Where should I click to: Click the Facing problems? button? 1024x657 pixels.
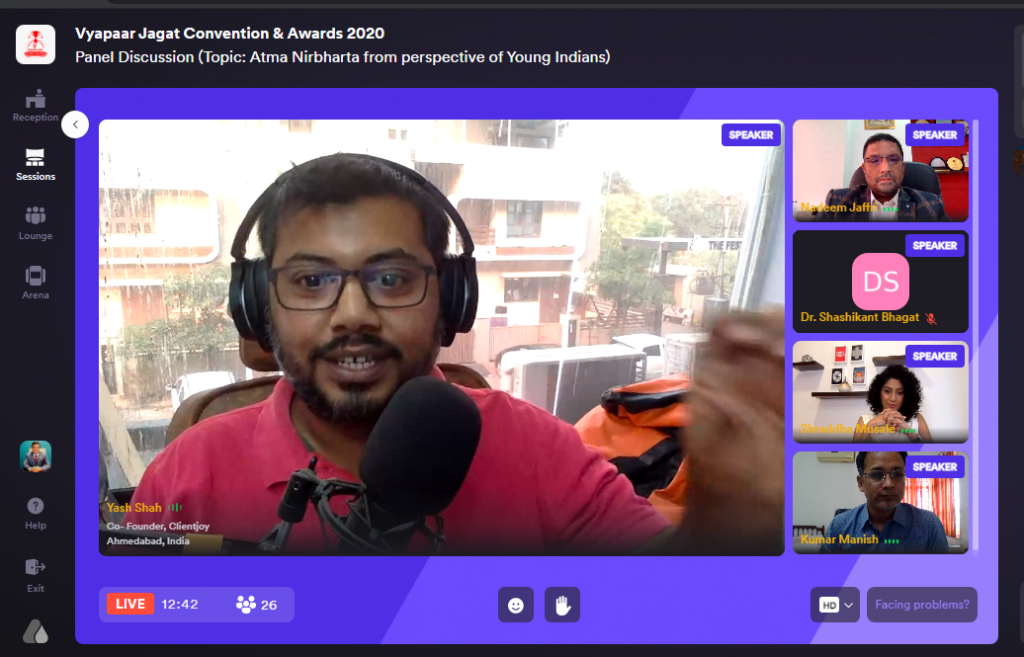point(922,605)
